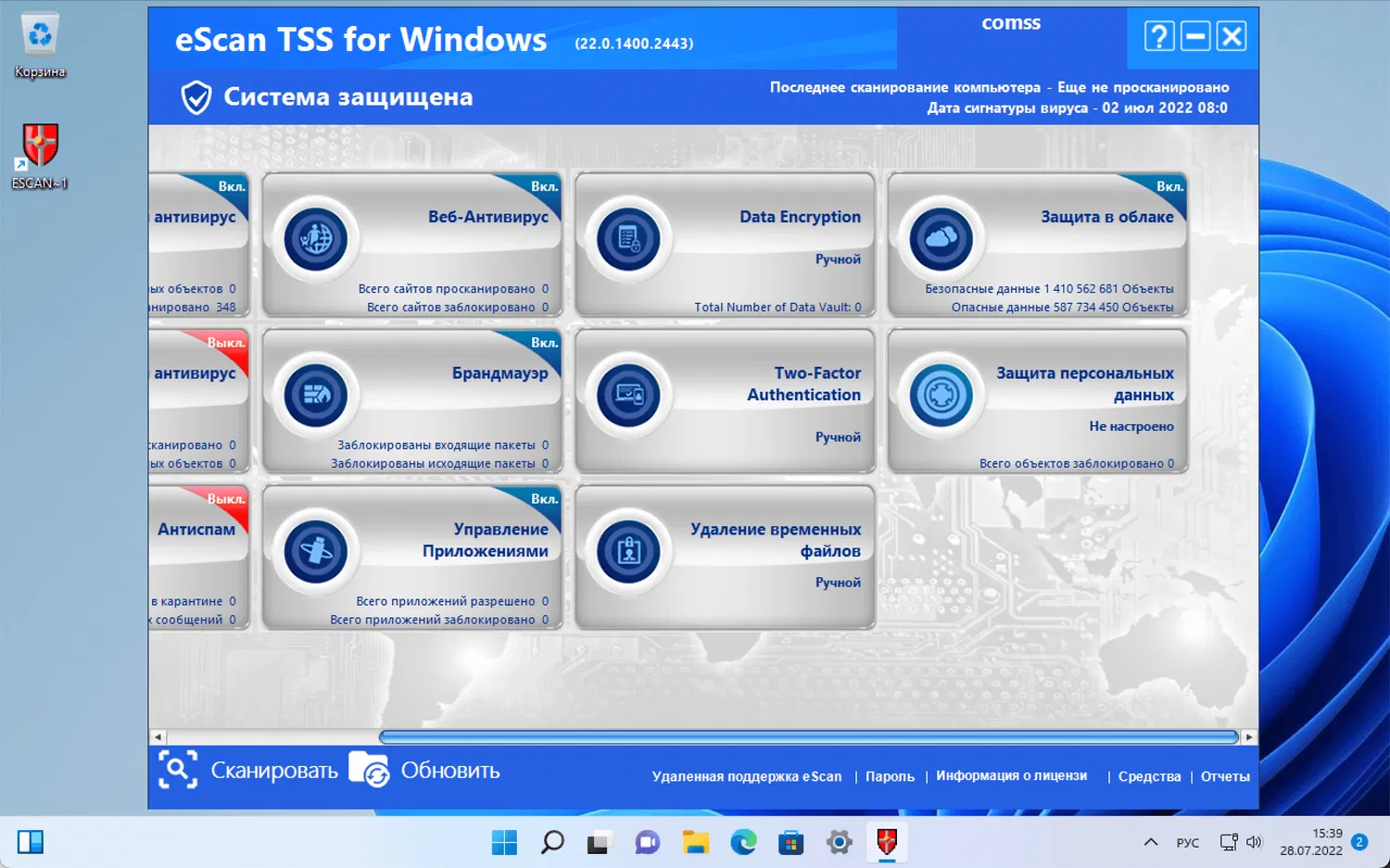Image resolution: width=1390 pixels, height=868 pixels.
Task: Click the version number (22.0.1400.2443)
Action: click(x=634, y=44)
